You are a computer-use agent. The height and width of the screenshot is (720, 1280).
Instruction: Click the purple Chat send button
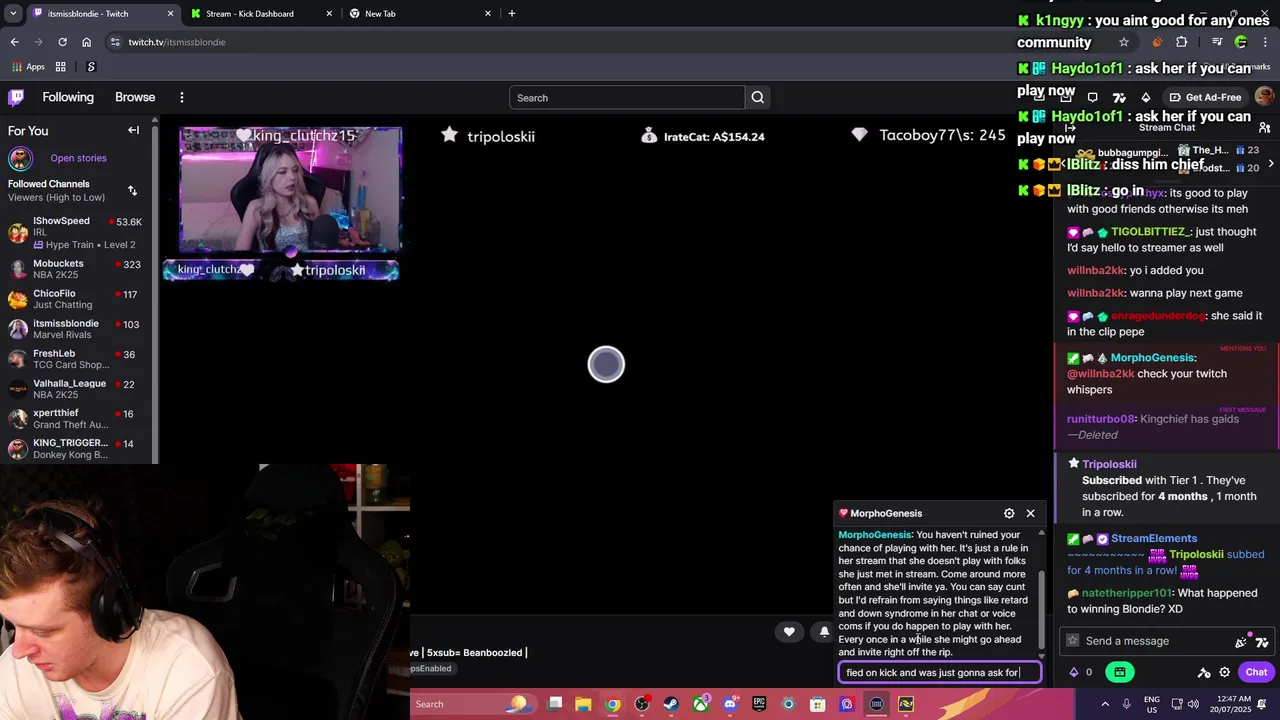click(x=1256, y=672)
